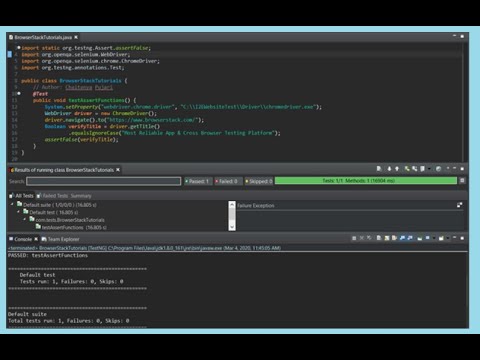Click the Java file icon on editor tab

pyautogui.click(x=11, y=37)
